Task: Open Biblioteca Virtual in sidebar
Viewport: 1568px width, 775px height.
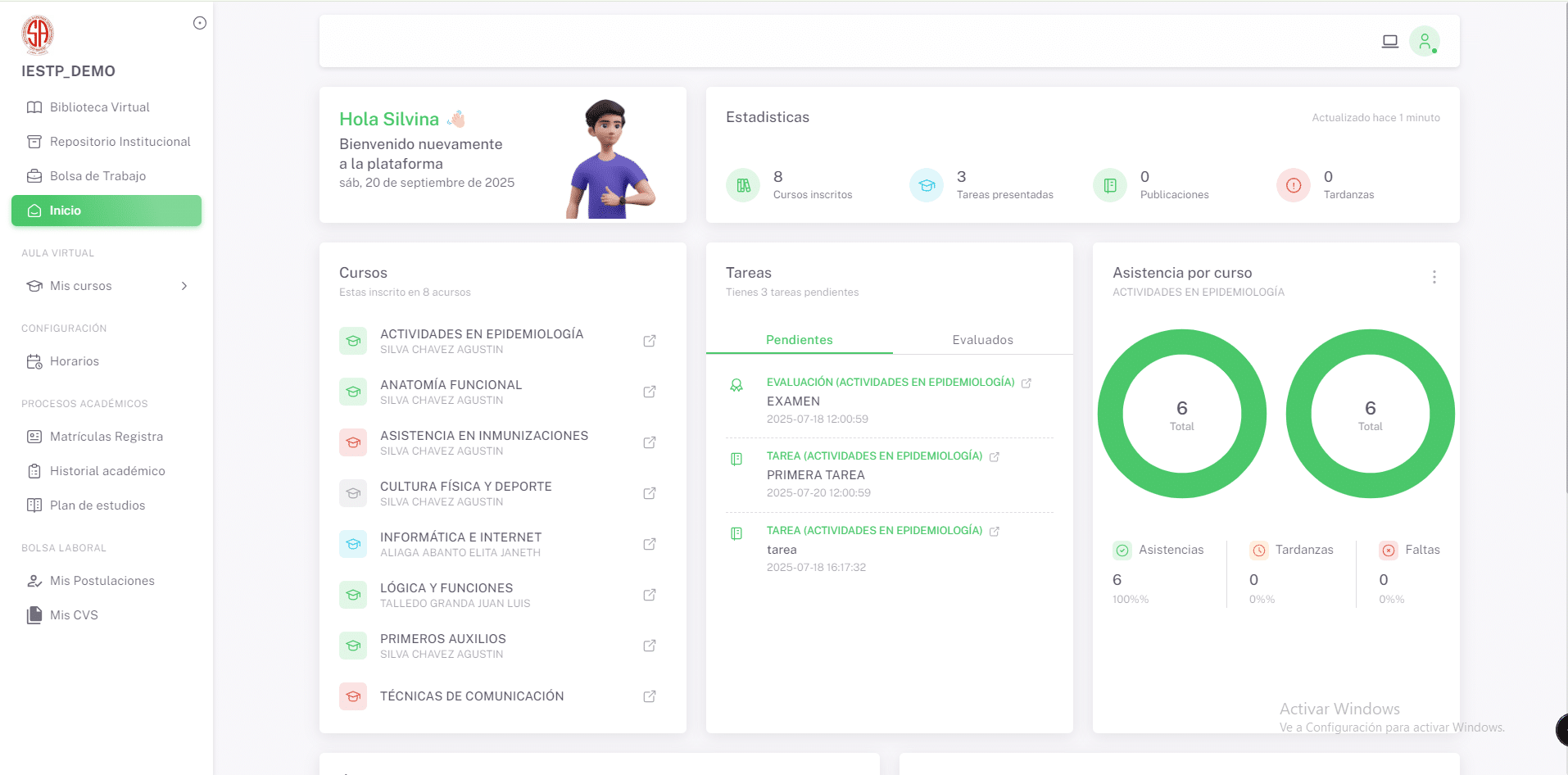Action: pos(99,107)
